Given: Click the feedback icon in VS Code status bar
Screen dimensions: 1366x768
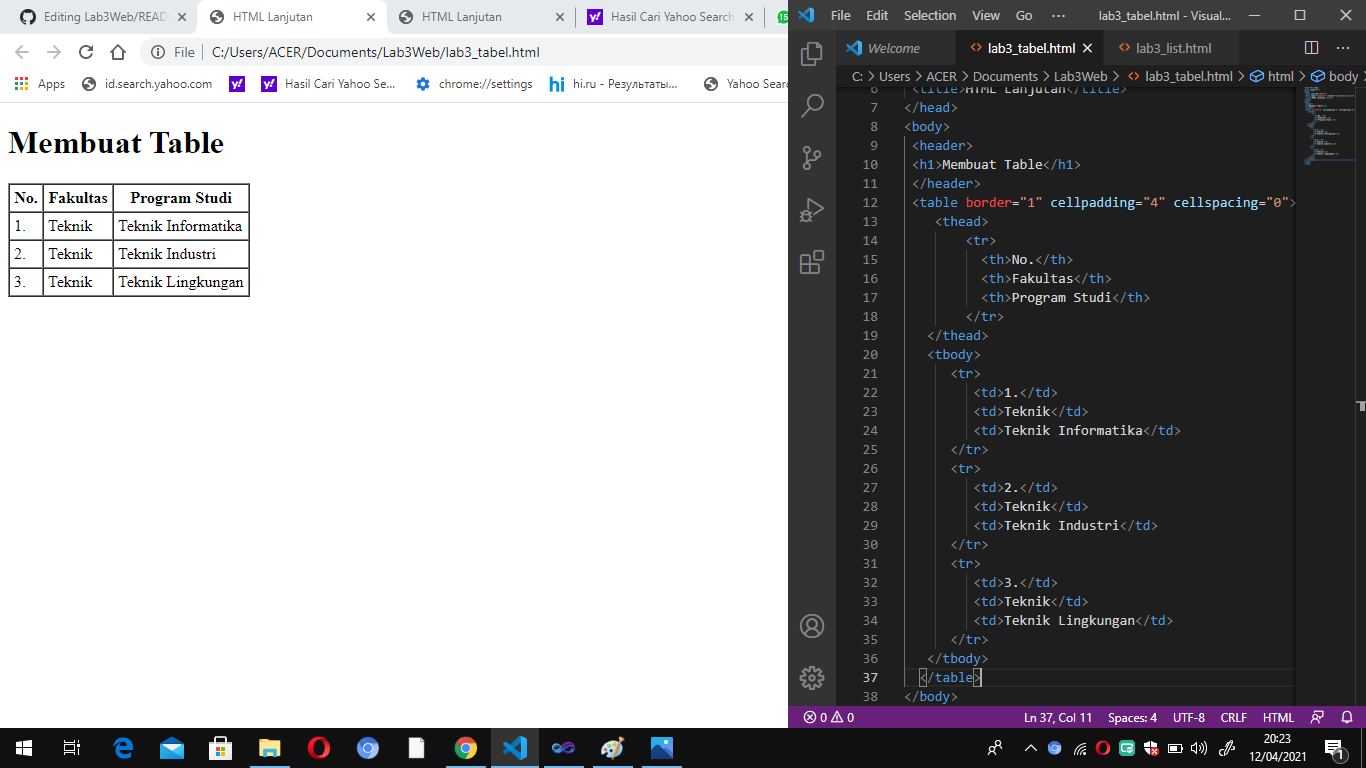Looking at the screenshot, I should [x=1317, y=717].
